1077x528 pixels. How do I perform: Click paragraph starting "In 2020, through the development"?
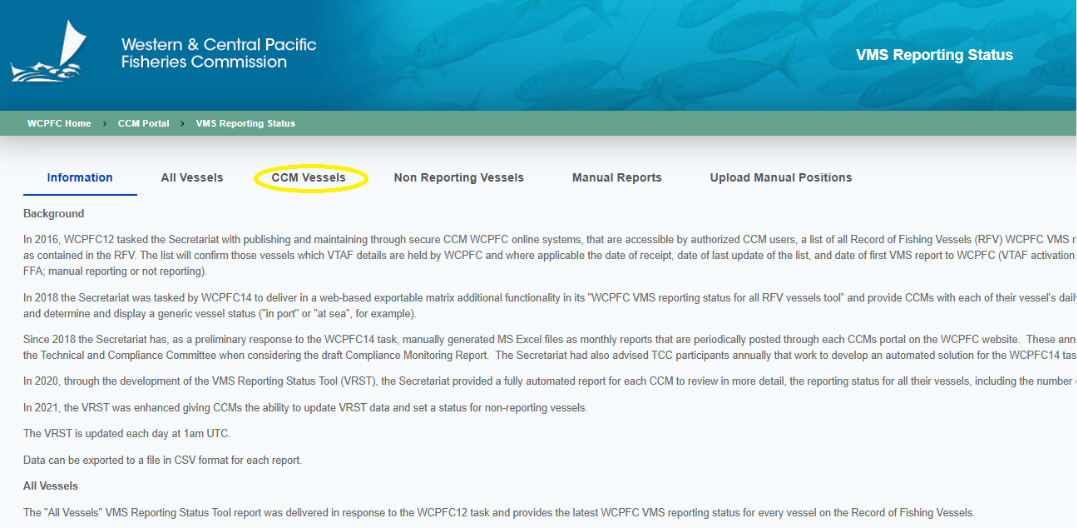pos(549,381)
